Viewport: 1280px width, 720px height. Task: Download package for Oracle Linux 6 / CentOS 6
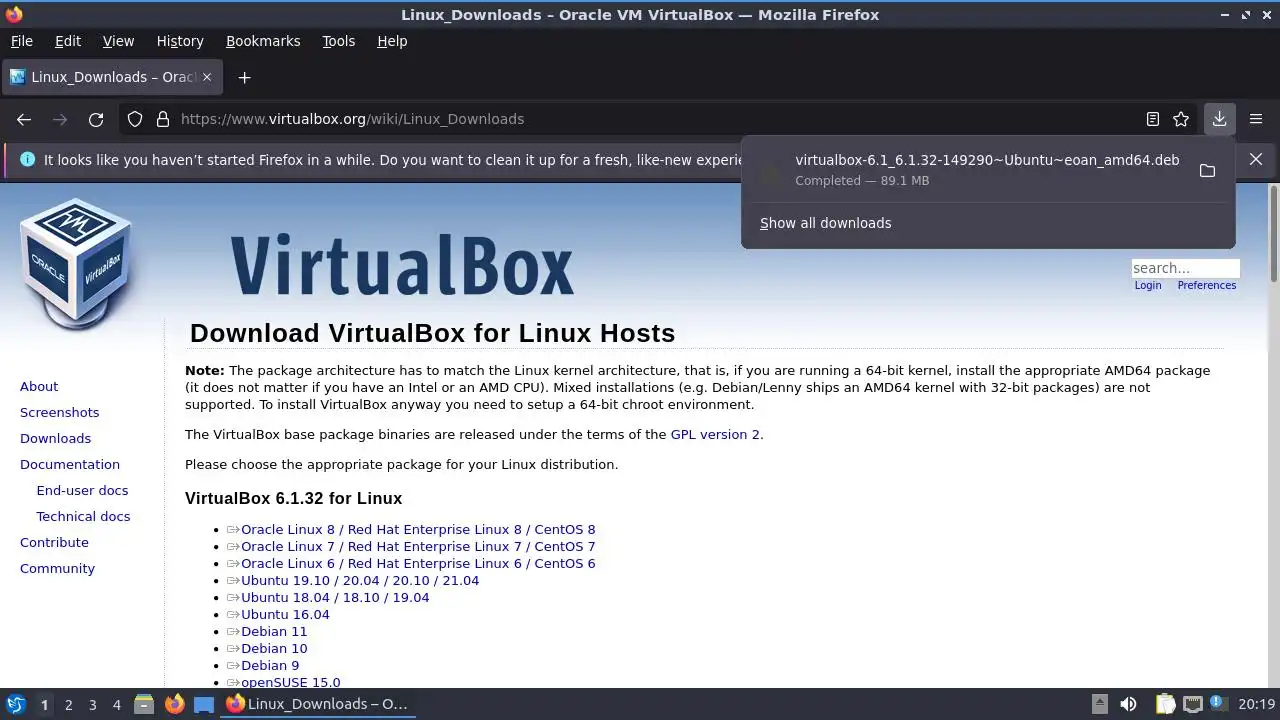[418, 564]
